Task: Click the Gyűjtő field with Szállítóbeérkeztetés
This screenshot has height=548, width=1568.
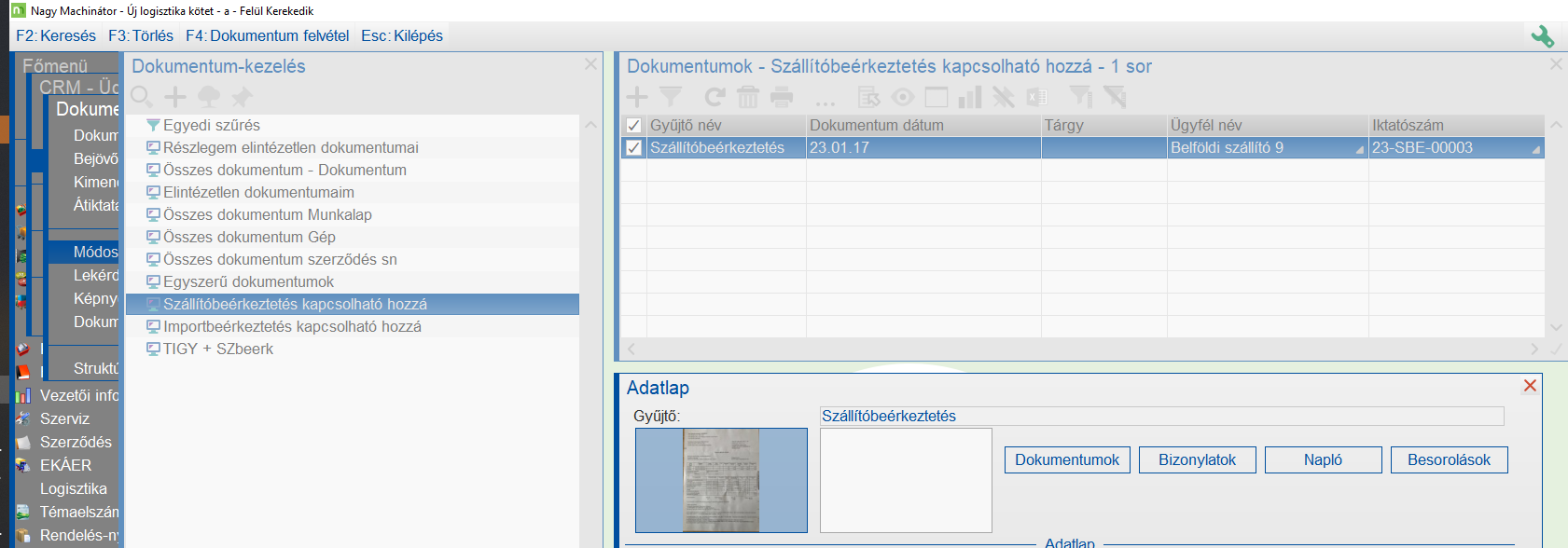Action: coord(1161,416)
